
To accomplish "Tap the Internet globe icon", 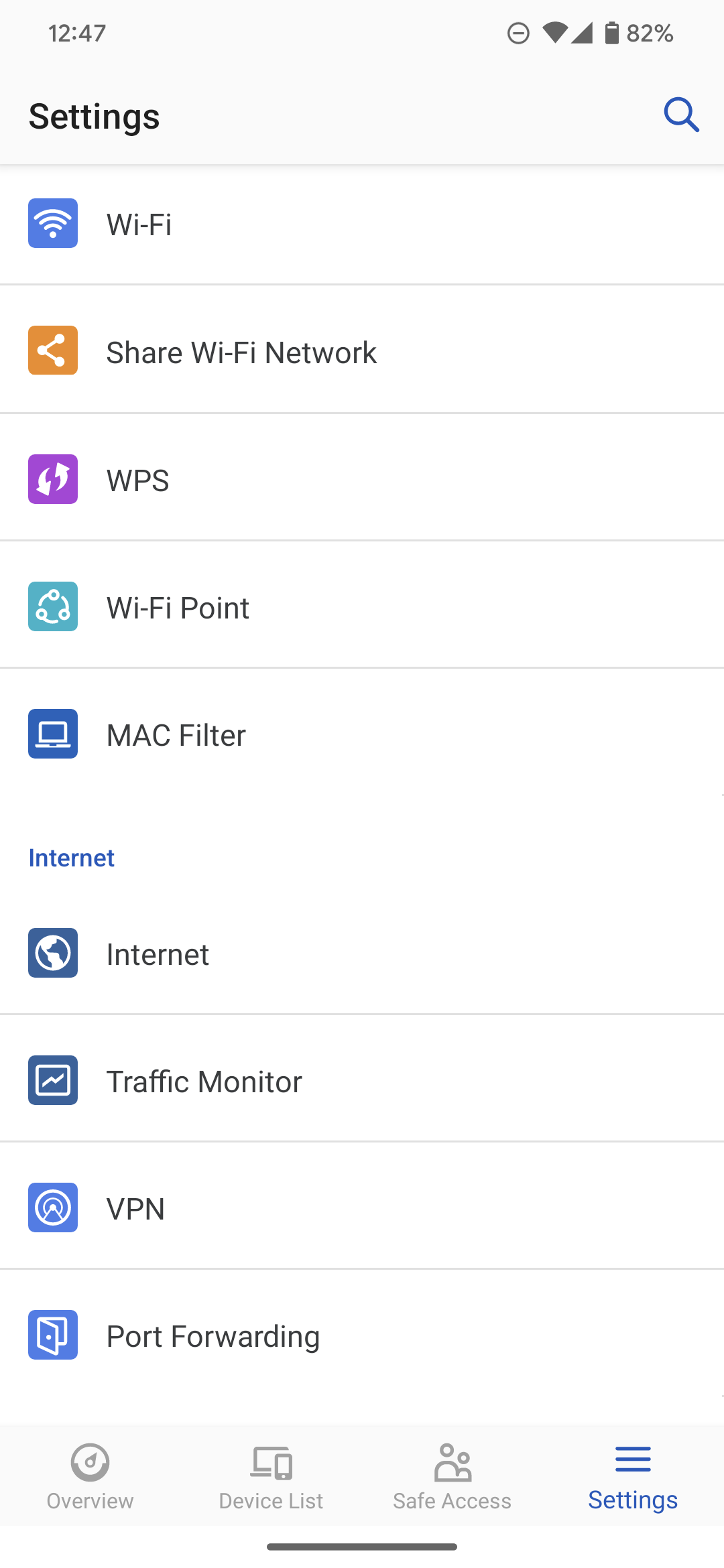I will click(x=53, y=953).
